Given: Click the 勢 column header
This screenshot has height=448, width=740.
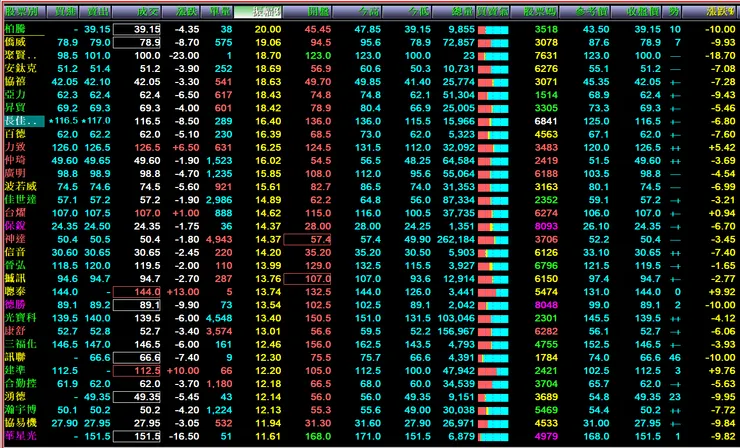Looking at the screenshot, I should point(671,12).
